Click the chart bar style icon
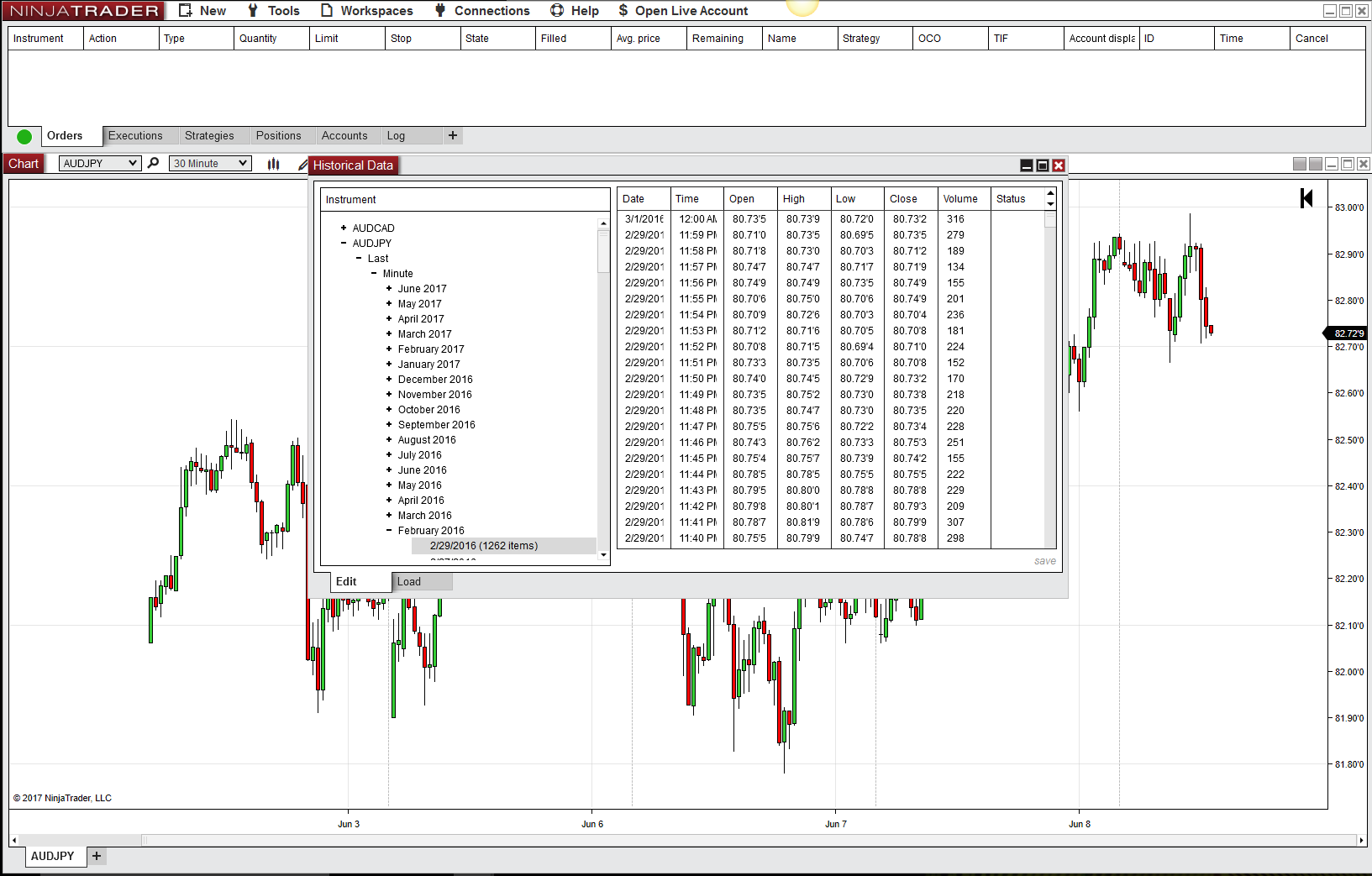1372x876 pixels. tap(273, 164)
